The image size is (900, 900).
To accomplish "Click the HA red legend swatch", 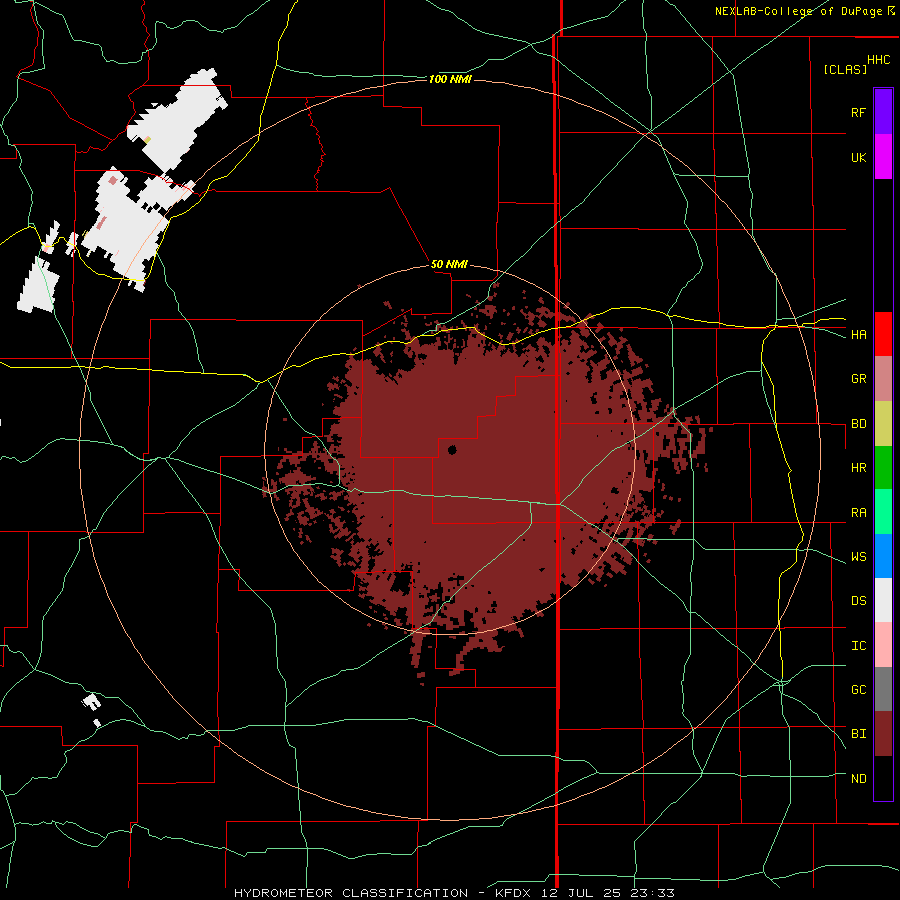I will (883, 334).
